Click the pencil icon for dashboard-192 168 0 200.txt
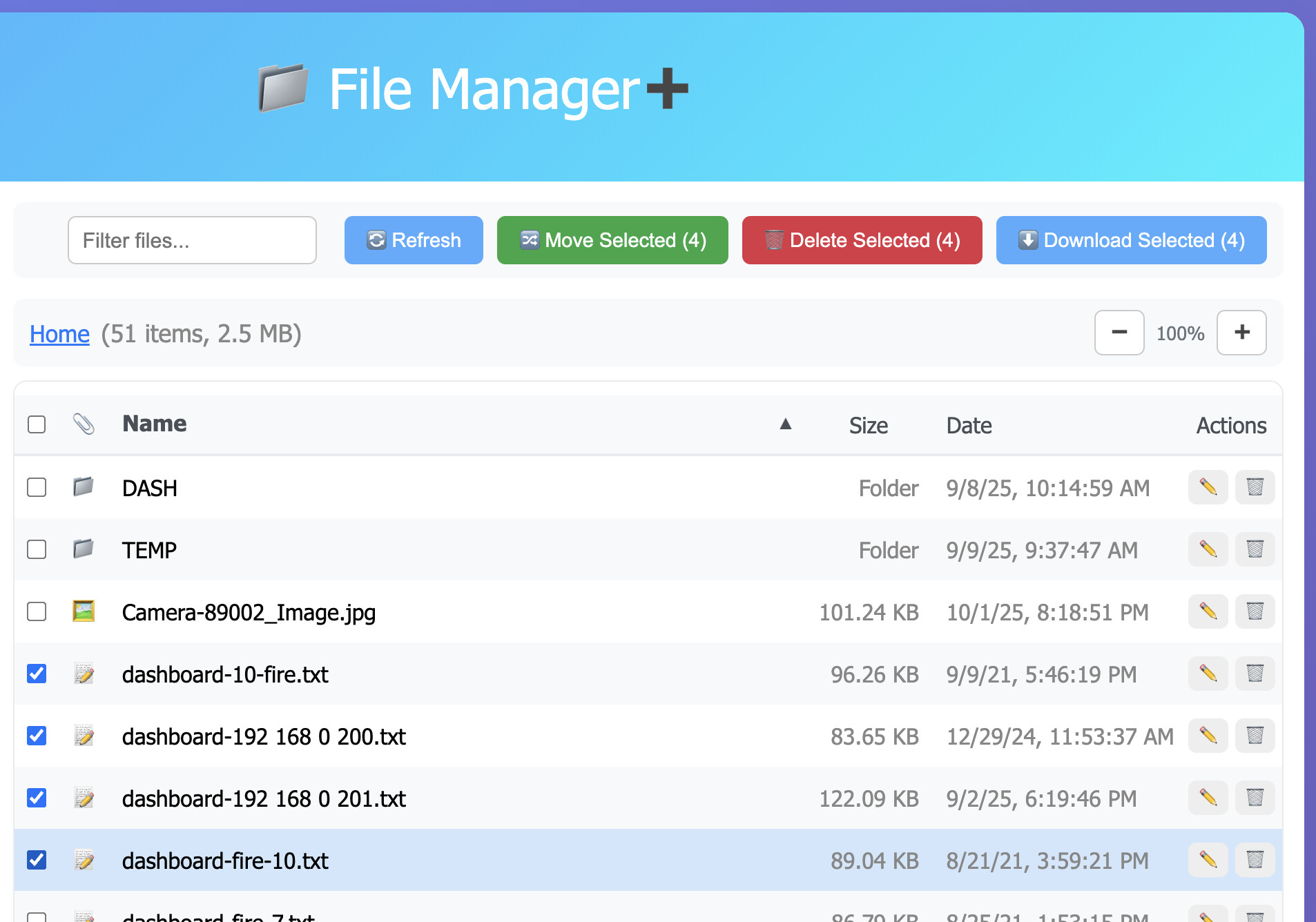Image resolution: width=1316 pixels, height=922 pixels. click(x=1208, y=736)
